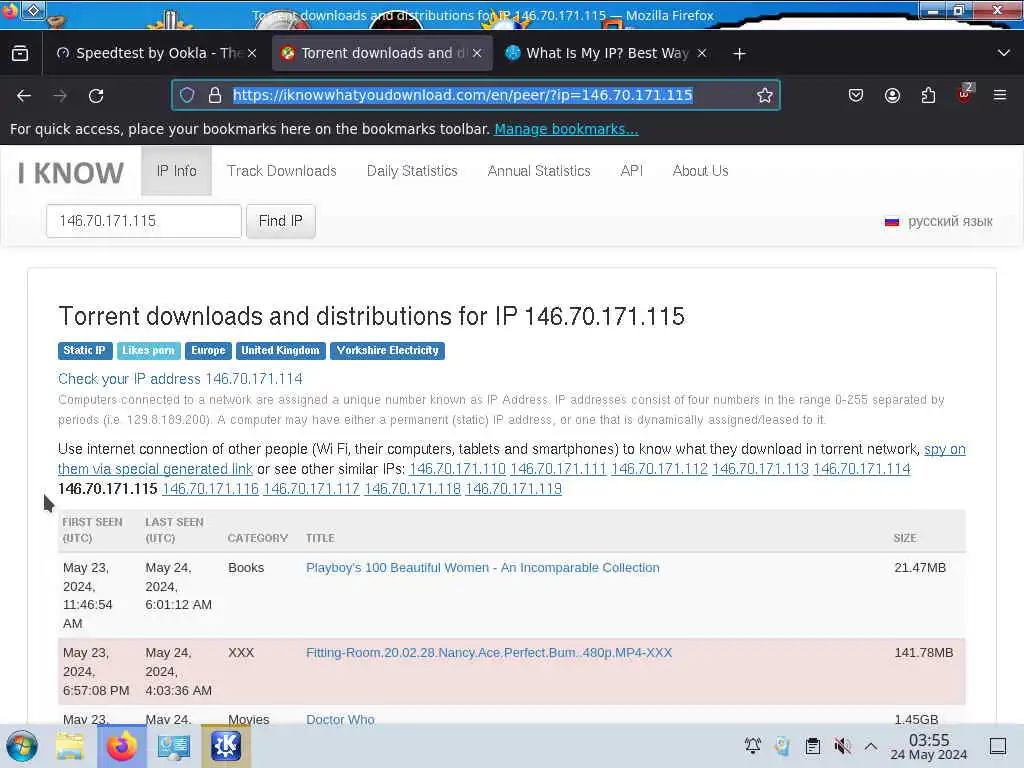Click the I KNOW site logo
The image size is (1024, 768).
[x=71, y=173]
